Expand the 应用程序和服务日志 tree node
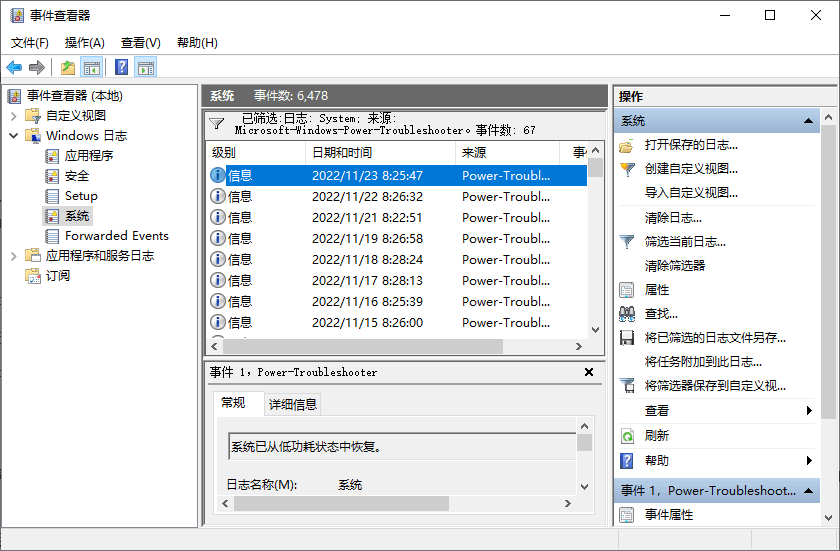The width and height of the screenshot is (840, 551). tap(14, 256)
